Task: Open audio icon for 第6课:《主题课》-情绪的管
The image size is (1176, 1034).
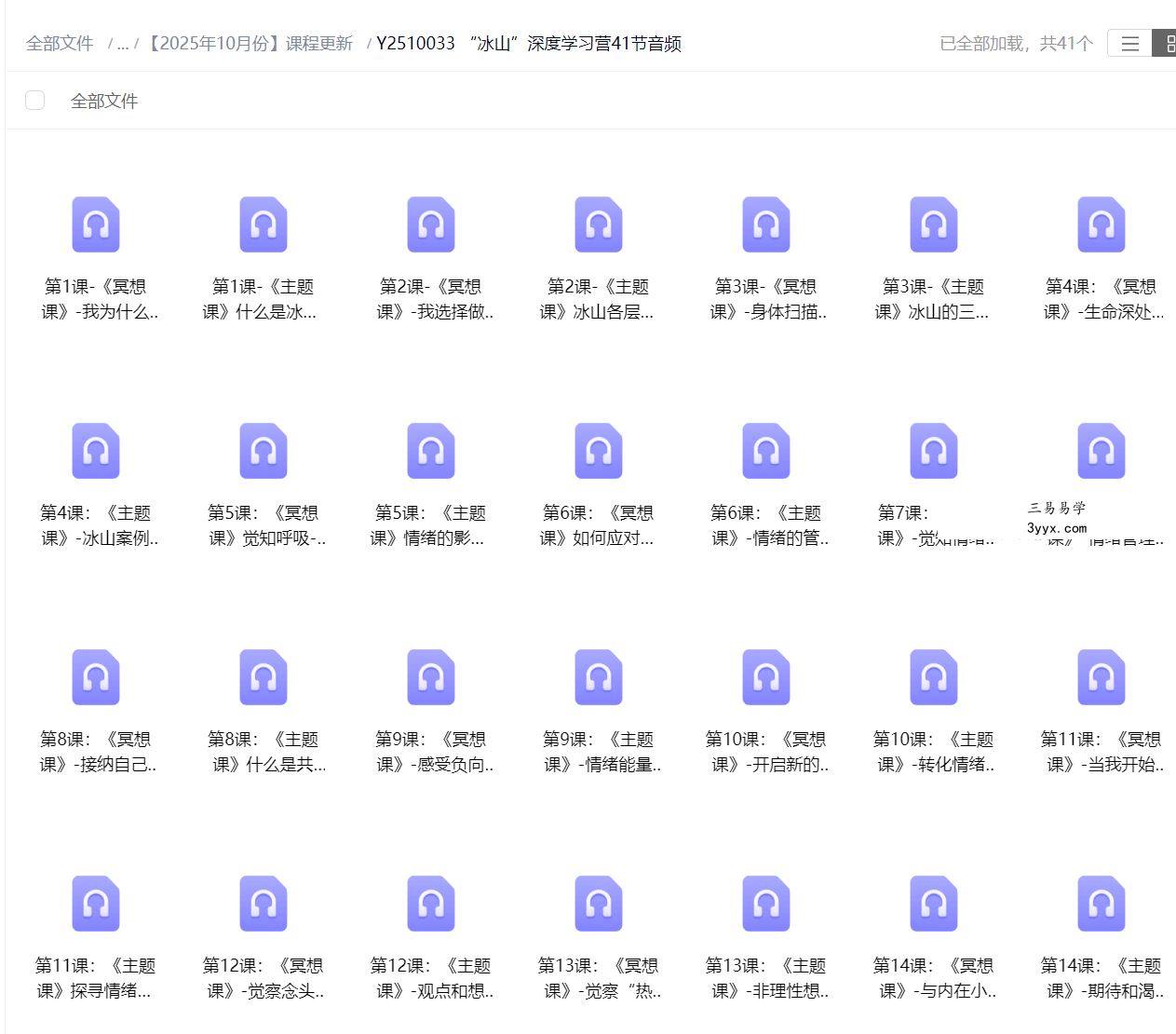Action: click(766, 451)
